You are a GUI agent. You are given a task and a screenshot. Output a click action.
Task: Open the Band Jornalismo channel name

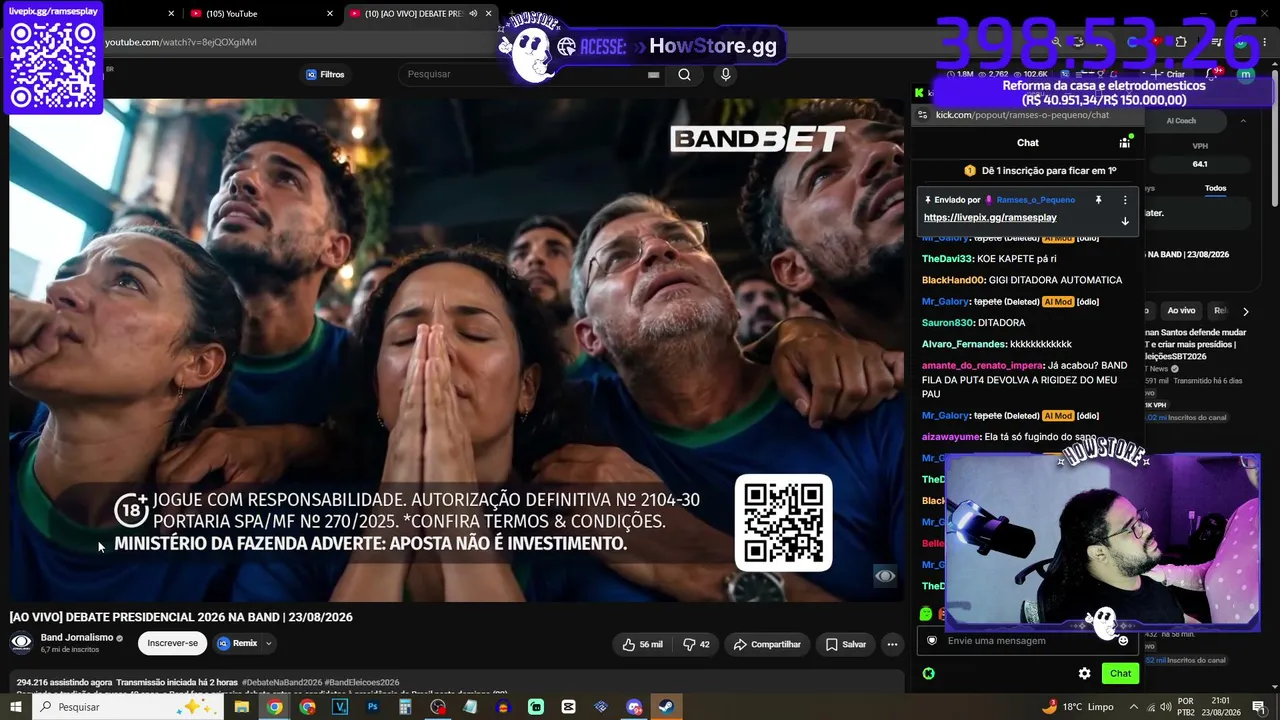tap(77, 638)
